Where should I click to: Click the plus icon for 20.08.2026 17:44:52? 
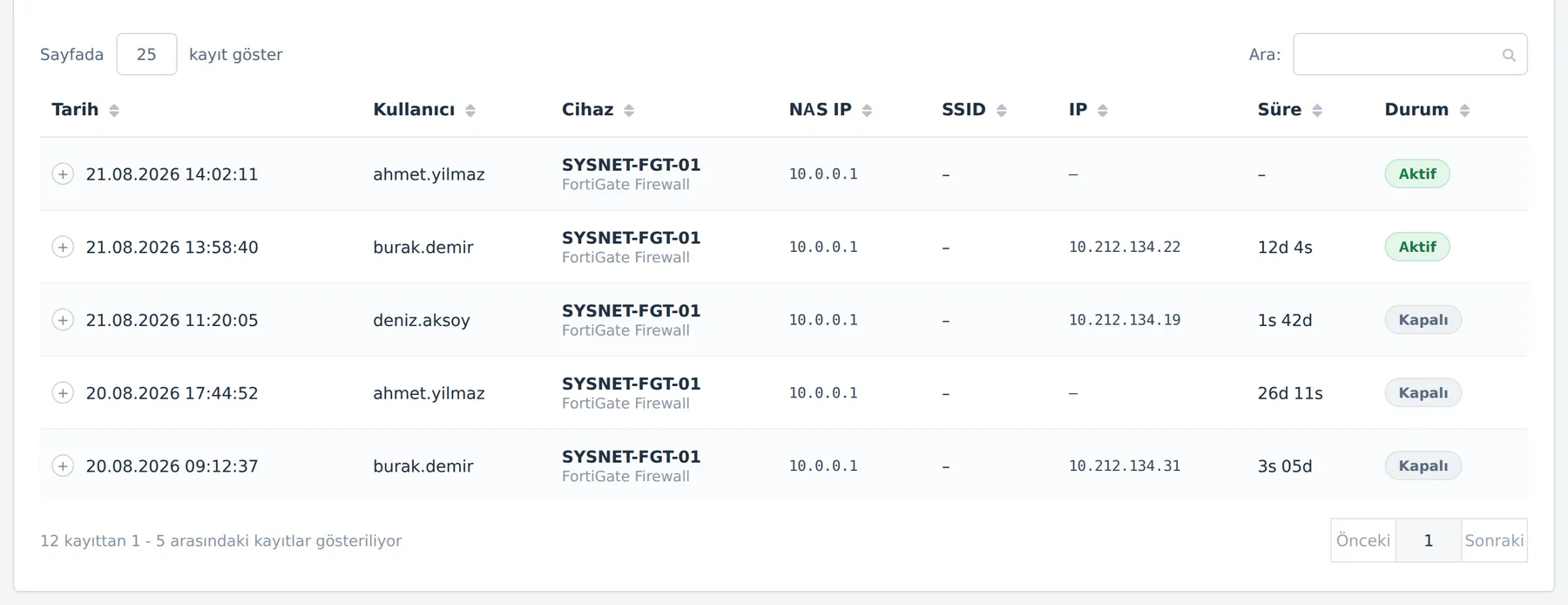(63, 393)
